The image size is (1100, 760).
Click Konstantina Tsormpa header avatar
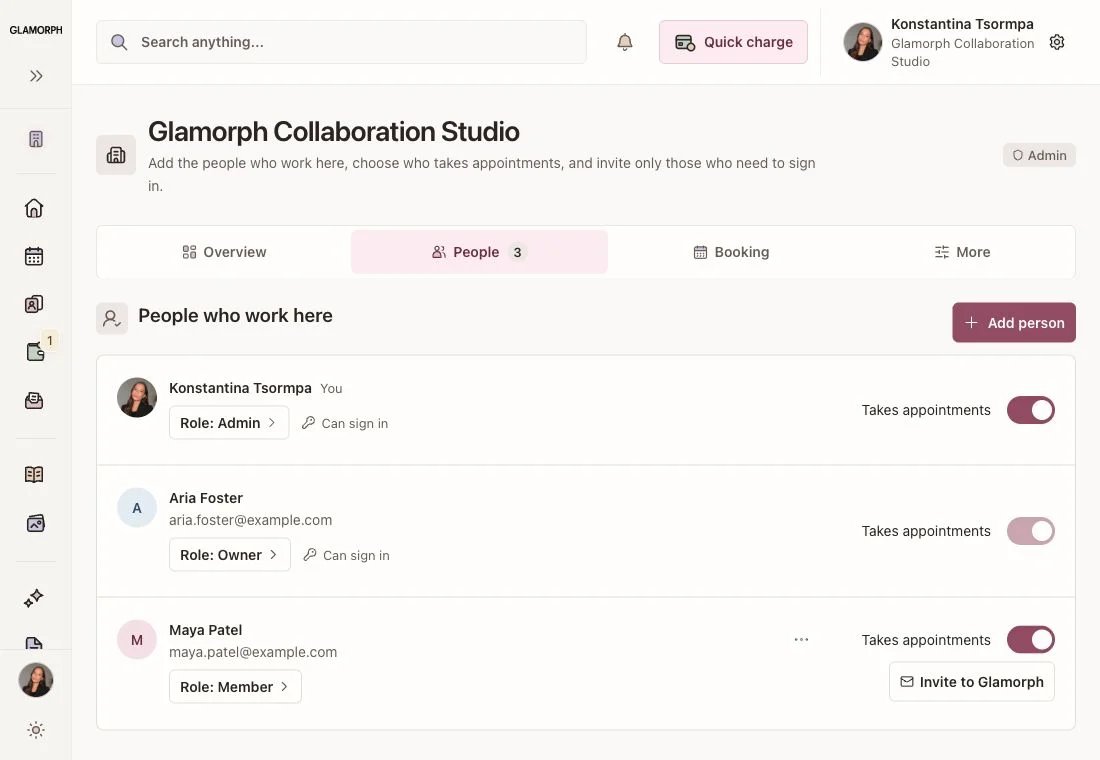[x=863, y=42]
